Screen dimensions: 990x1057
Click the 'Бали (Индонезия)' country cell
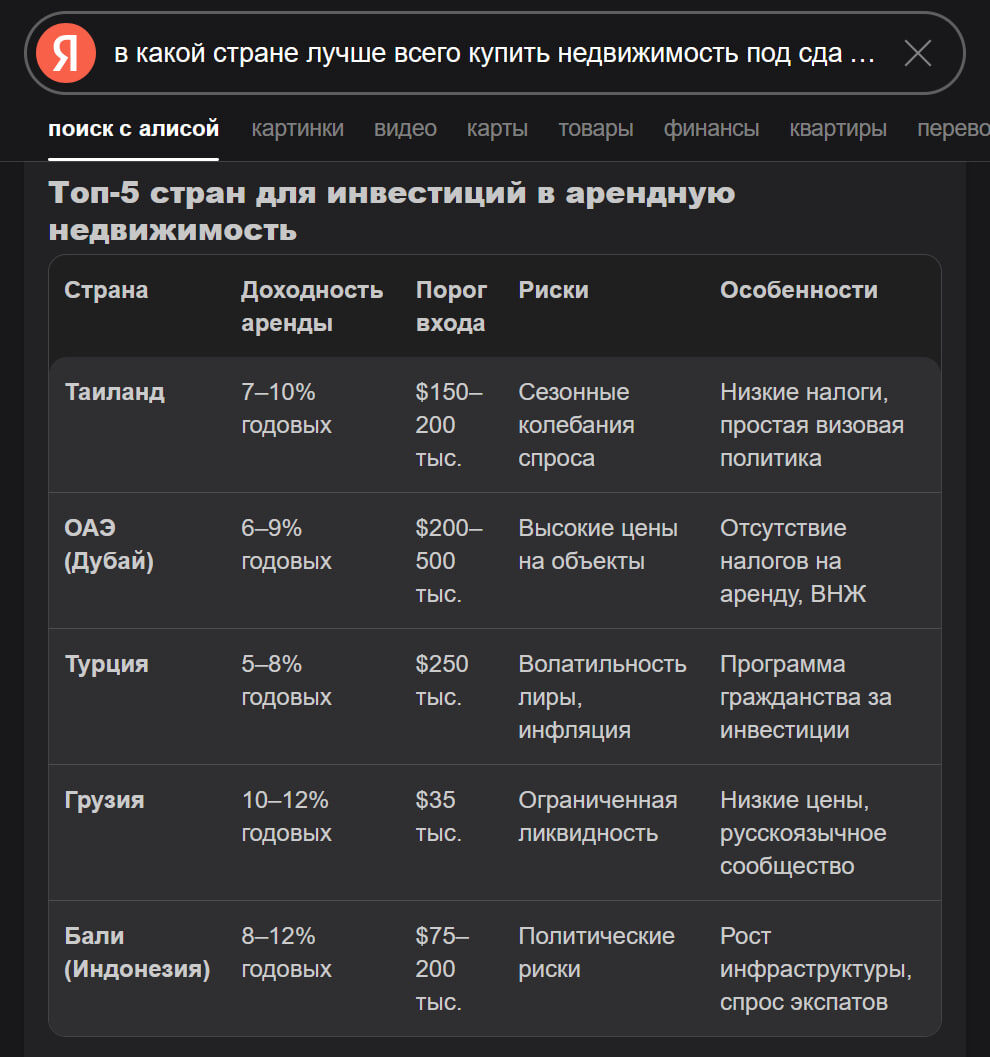(x=137, y=952)
